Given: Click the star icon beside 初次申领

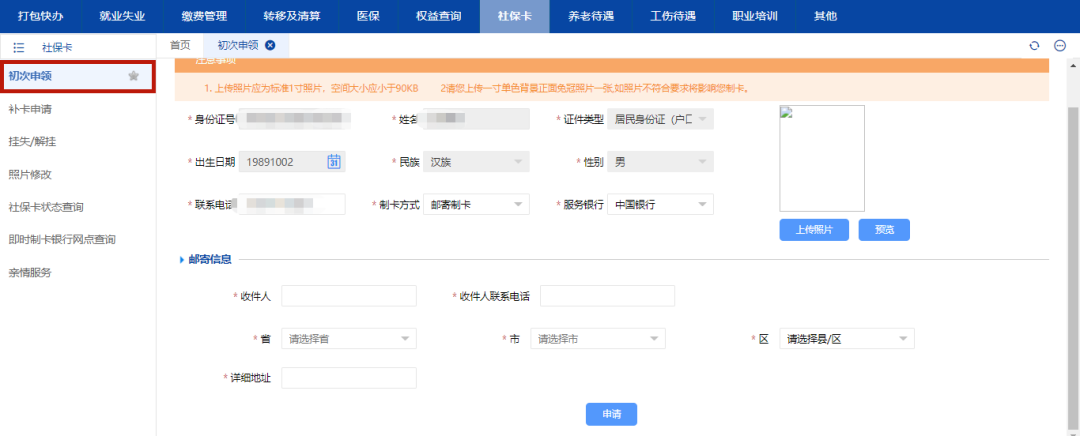Looking at the screenshot, I should (x=134, y=76).
